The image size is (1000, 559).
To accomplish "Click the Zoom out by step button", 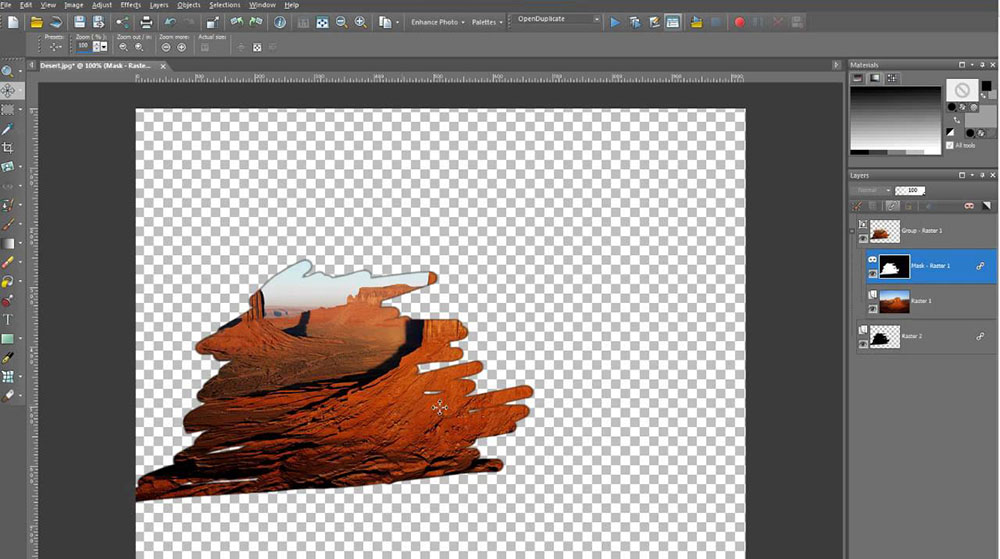I will [x=123, y=47].
